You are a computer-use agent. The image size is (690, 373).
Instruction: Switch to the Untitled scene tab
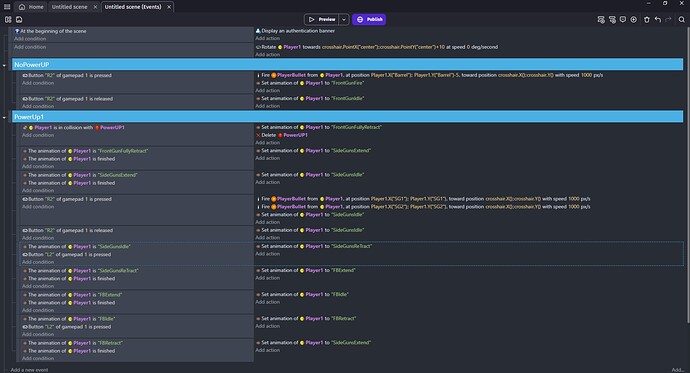point(70,7)
